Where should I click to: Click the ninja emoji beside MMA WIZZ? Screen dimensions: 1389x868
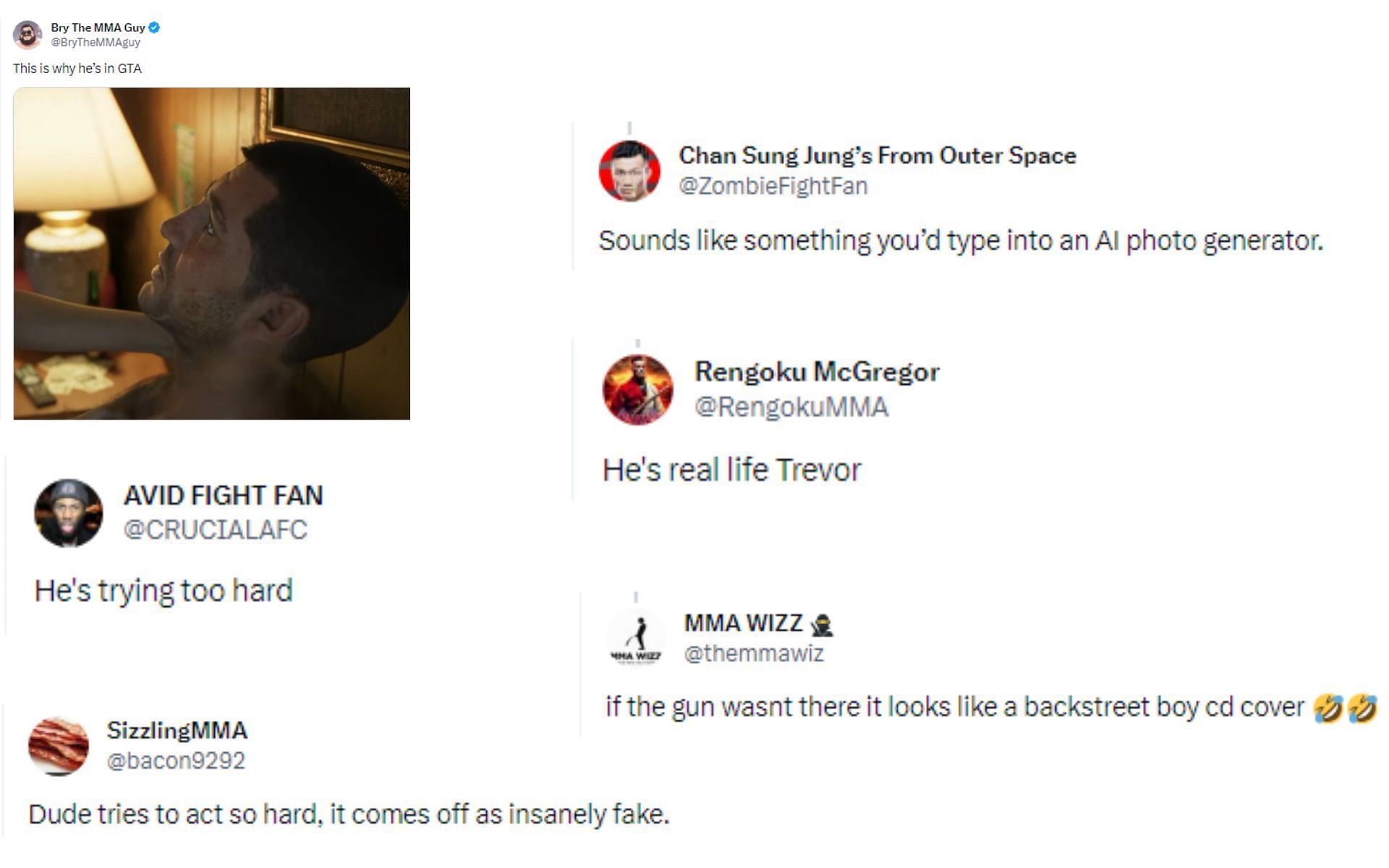tap(822, 624)
